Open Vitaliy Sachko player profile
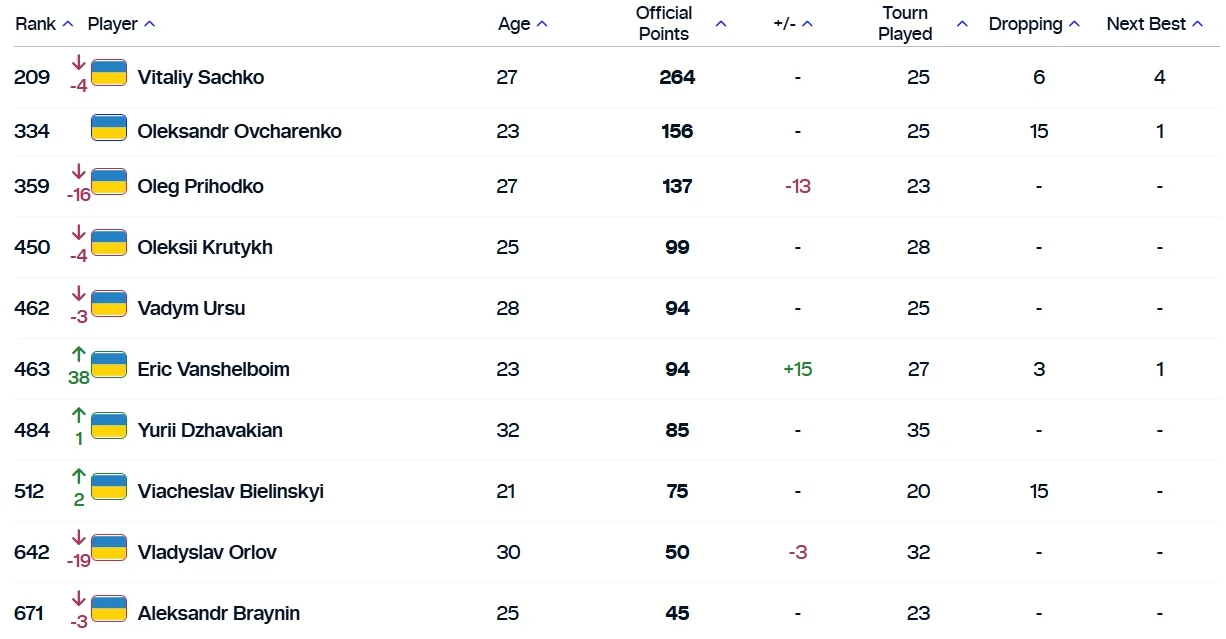This screenshot has height=639, width=1226. click(201, 77)
